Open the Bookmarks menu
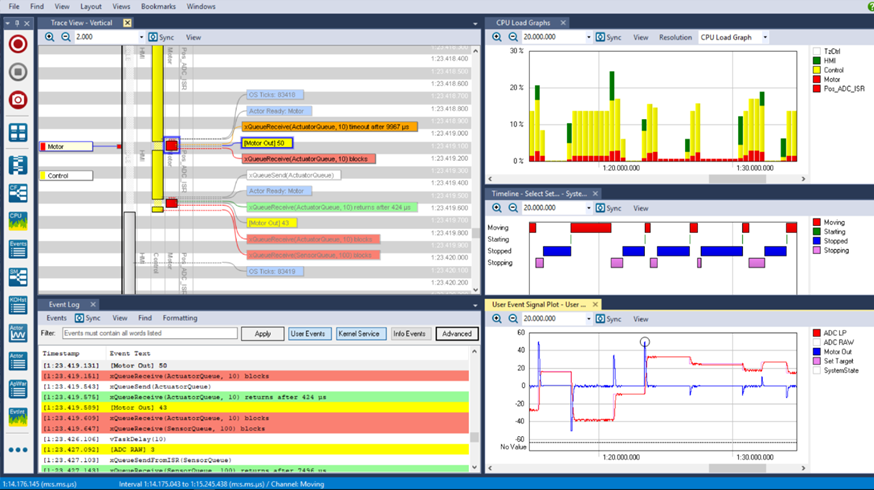The height and width of the screenshot is (490, 874). [x=158, y=6]
